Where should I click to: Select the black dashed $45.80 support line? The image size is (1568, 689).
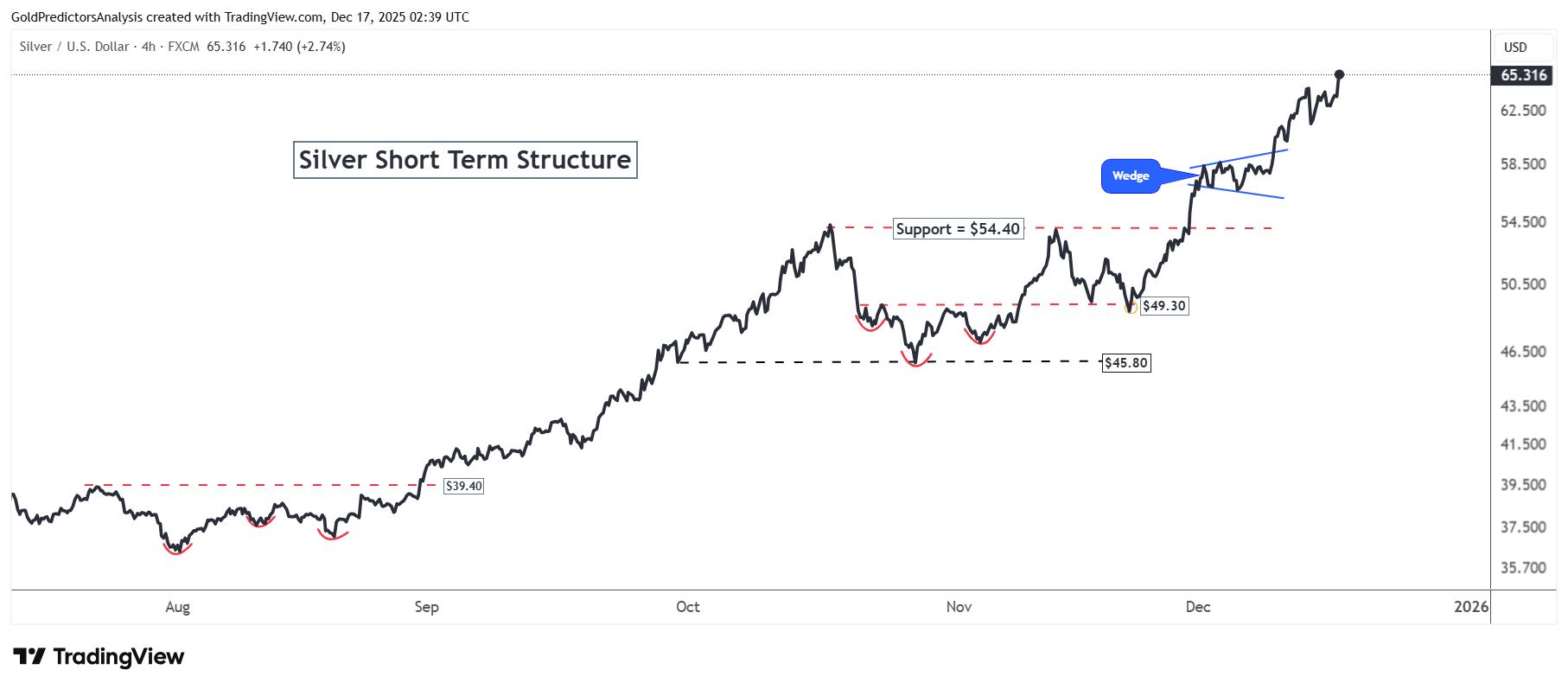click(889, 362)
